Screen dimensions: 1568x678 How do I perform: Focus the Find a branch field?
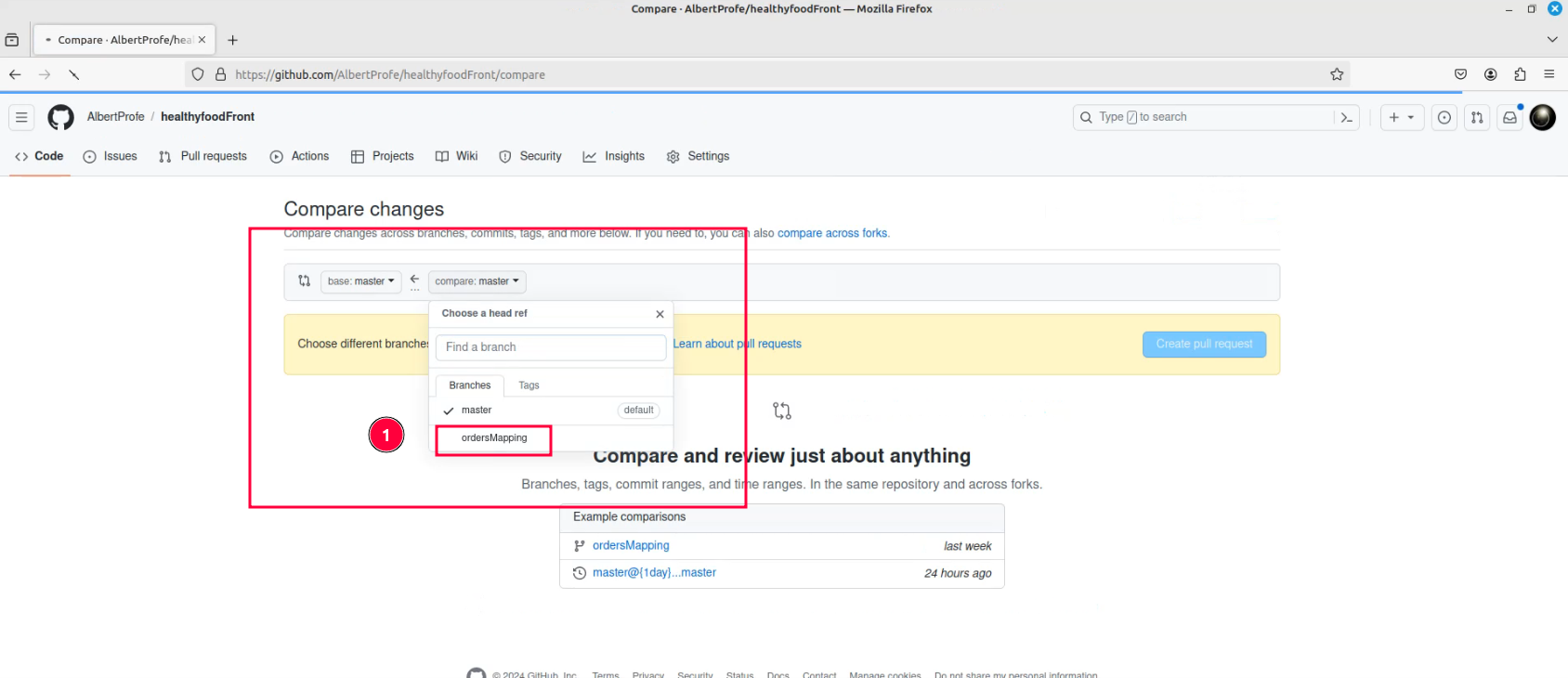click(551, 347)
